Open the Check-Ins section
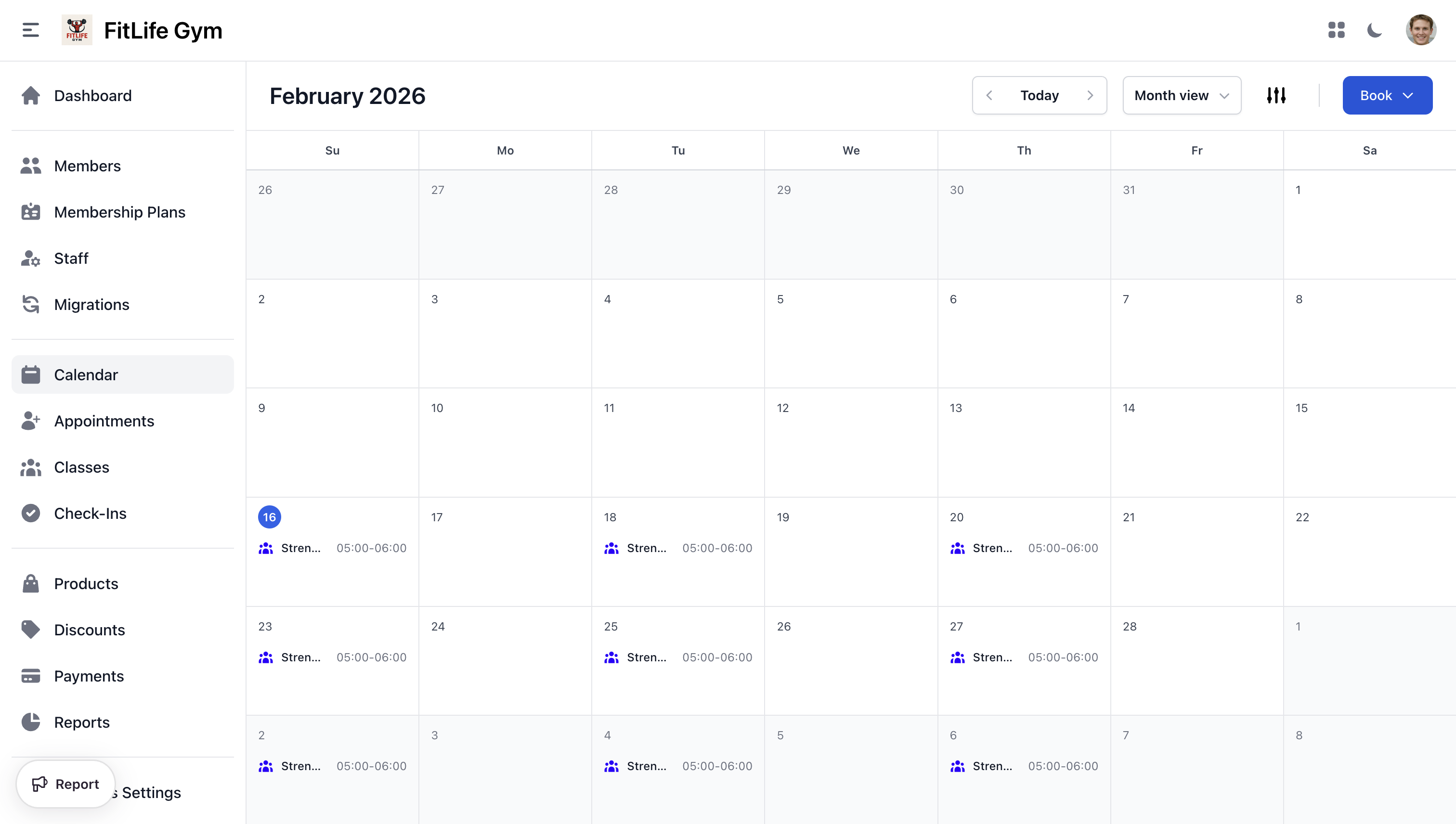This screenshot has height=824, width=1456. point(90,513)
